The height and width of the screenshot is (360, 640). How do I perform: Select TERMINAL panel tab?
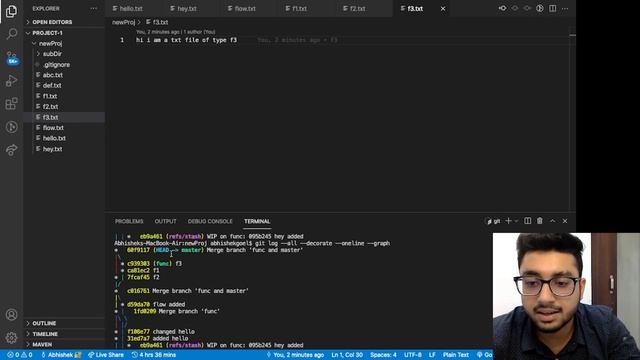coord(257,221)
